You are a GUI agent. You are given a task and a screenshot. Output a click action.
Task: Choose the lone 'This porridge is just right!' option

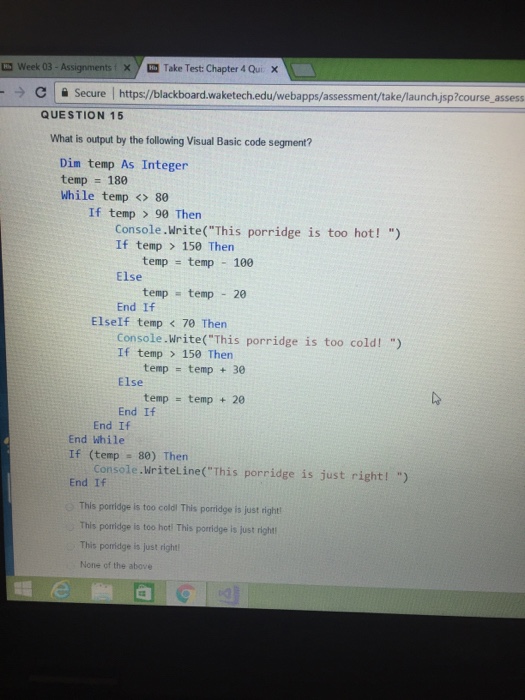pyautogui.click(x=70, y=546)
